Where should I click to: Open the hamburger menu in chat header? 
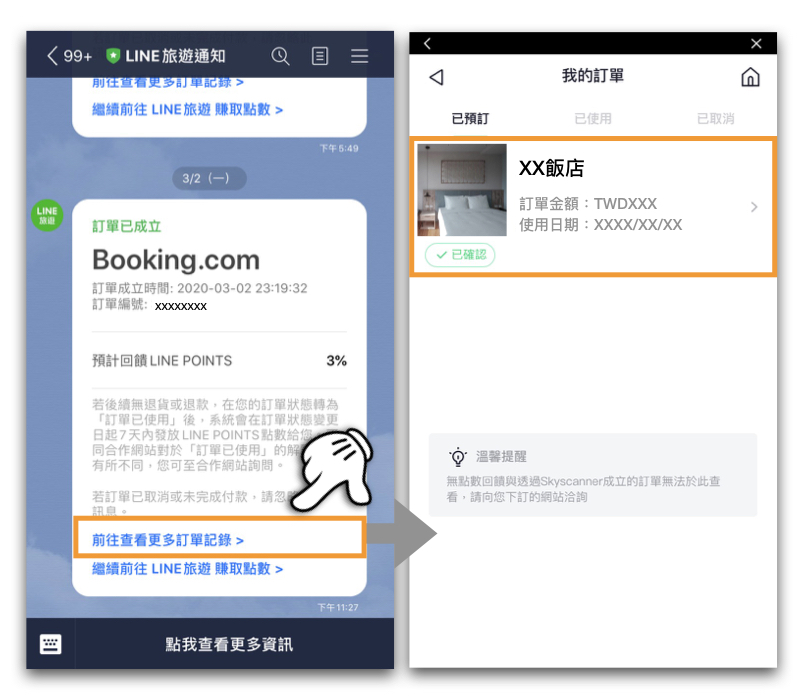tap(360, 56)
